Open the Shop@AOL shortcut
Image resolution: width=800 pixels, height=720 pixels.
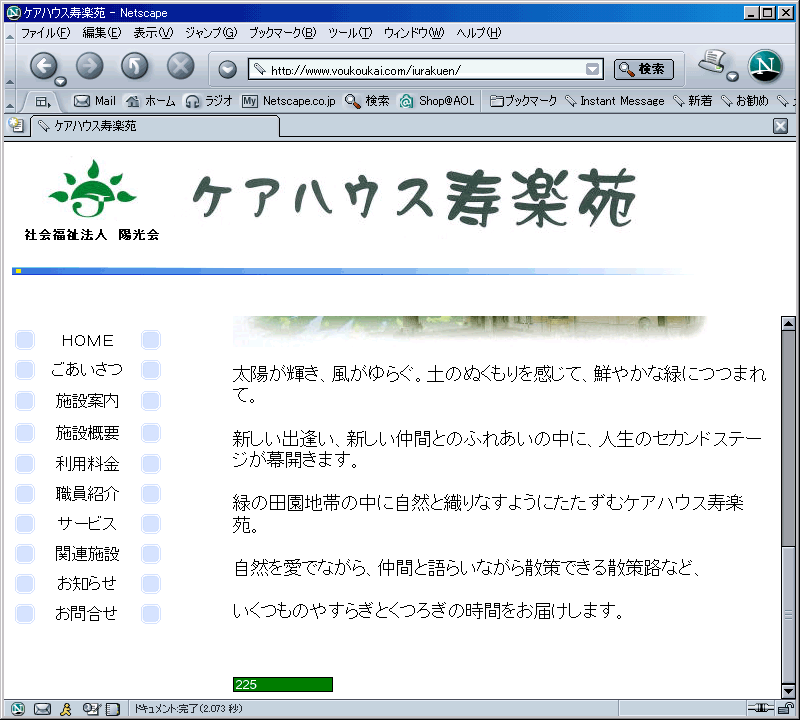click(x=437, y=101)
